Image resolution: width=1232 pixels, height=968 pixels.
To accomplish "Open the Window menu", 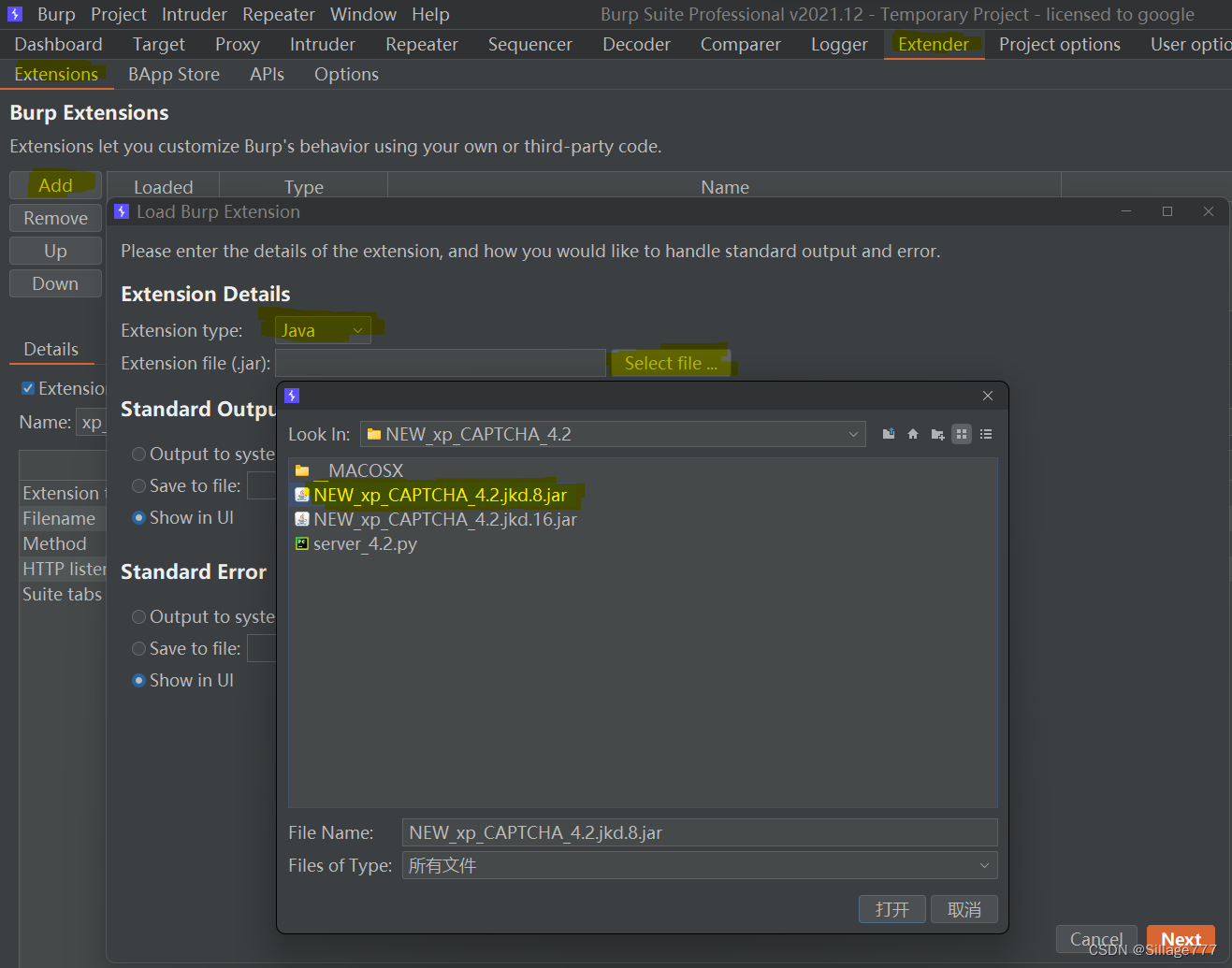I will (363, 14).
